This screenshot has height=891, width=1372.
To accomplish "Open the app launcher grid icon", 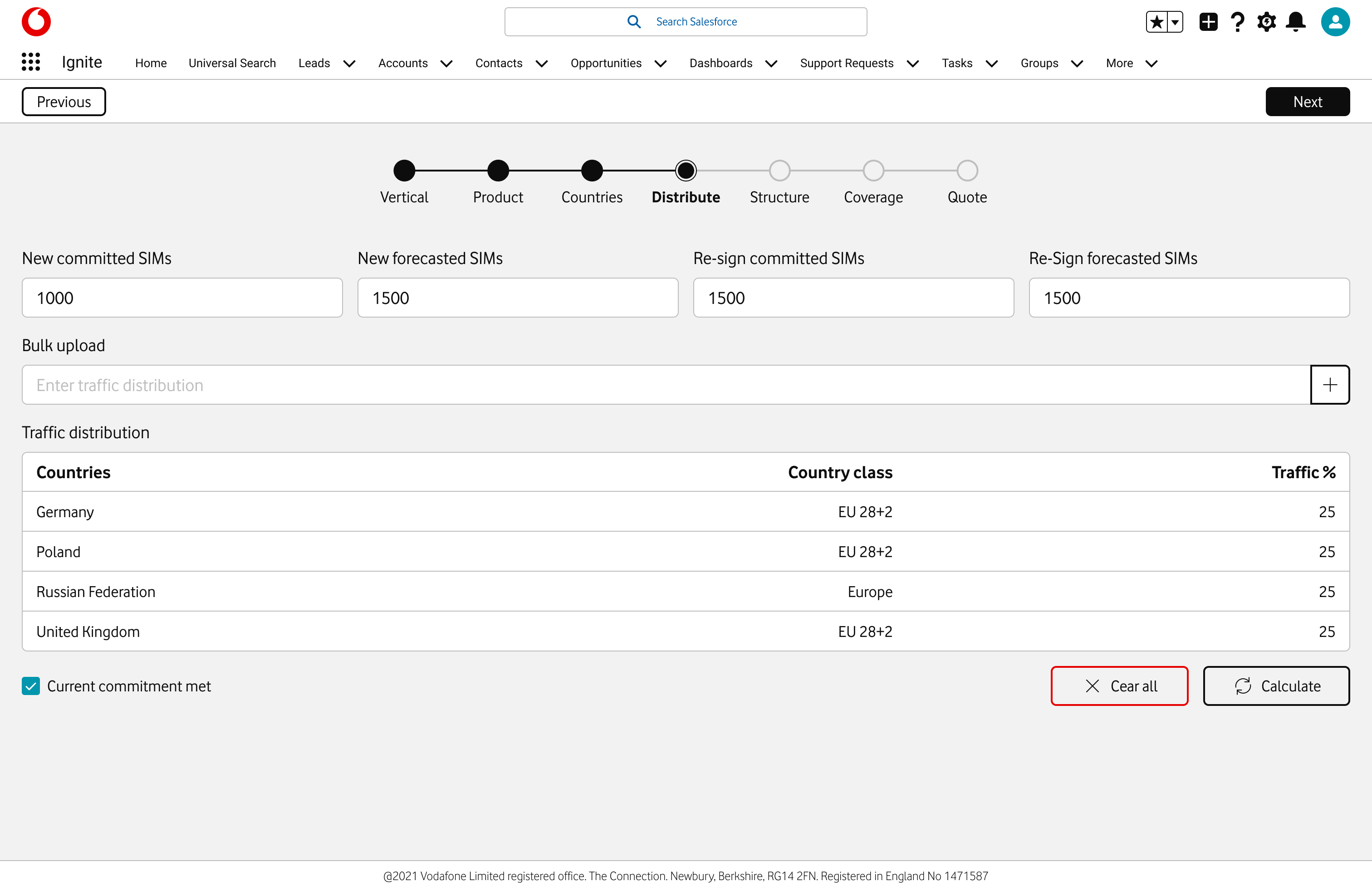I will (30, 62).
